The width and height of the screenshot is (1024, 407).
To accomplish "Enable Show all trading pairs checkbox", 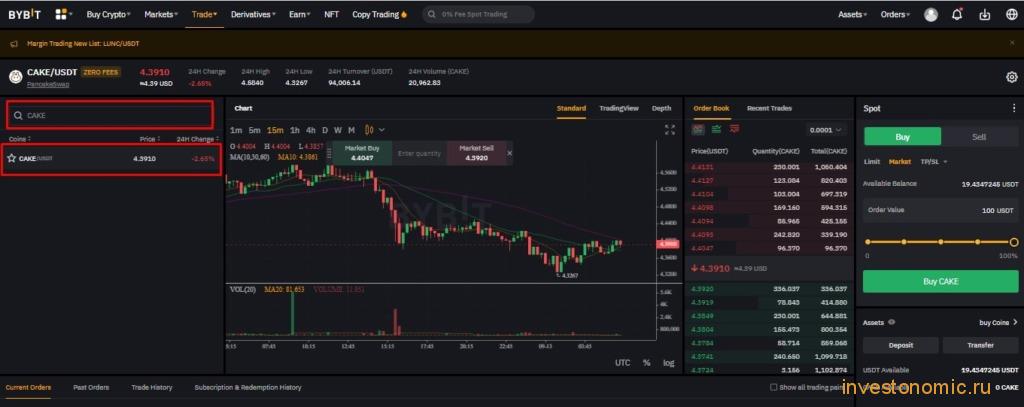I will (x=774, y=387).
